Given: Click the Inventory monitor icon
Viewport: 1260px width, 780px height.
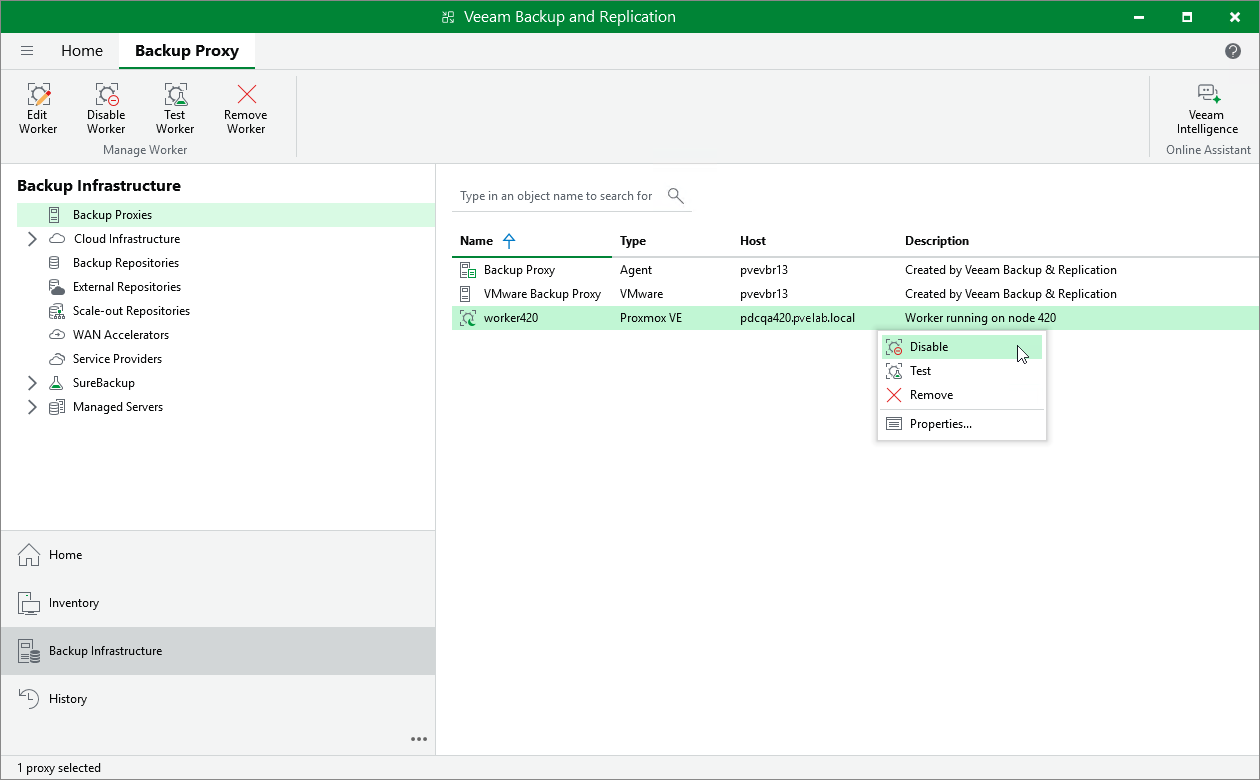Looking at the screenshot, I should tap(29, 603).
